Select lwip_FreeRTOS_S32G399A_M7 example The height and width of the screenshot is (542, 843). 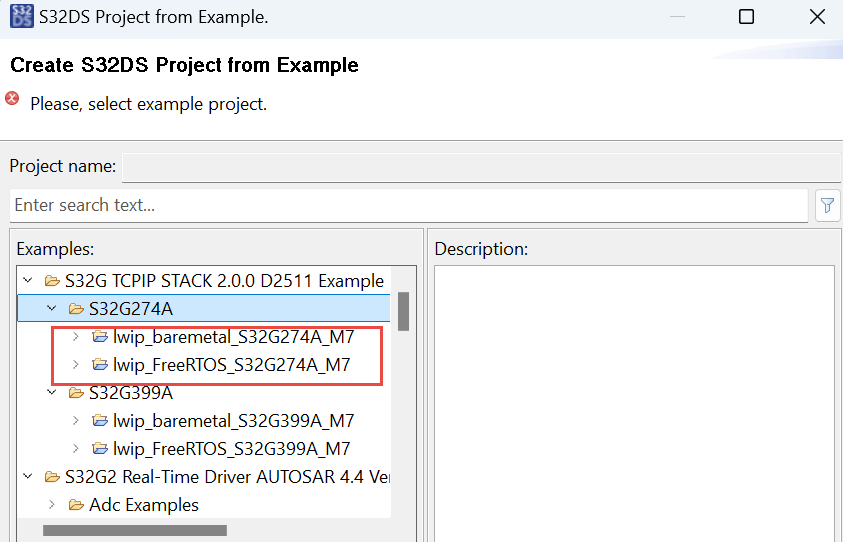coord(231,448)
